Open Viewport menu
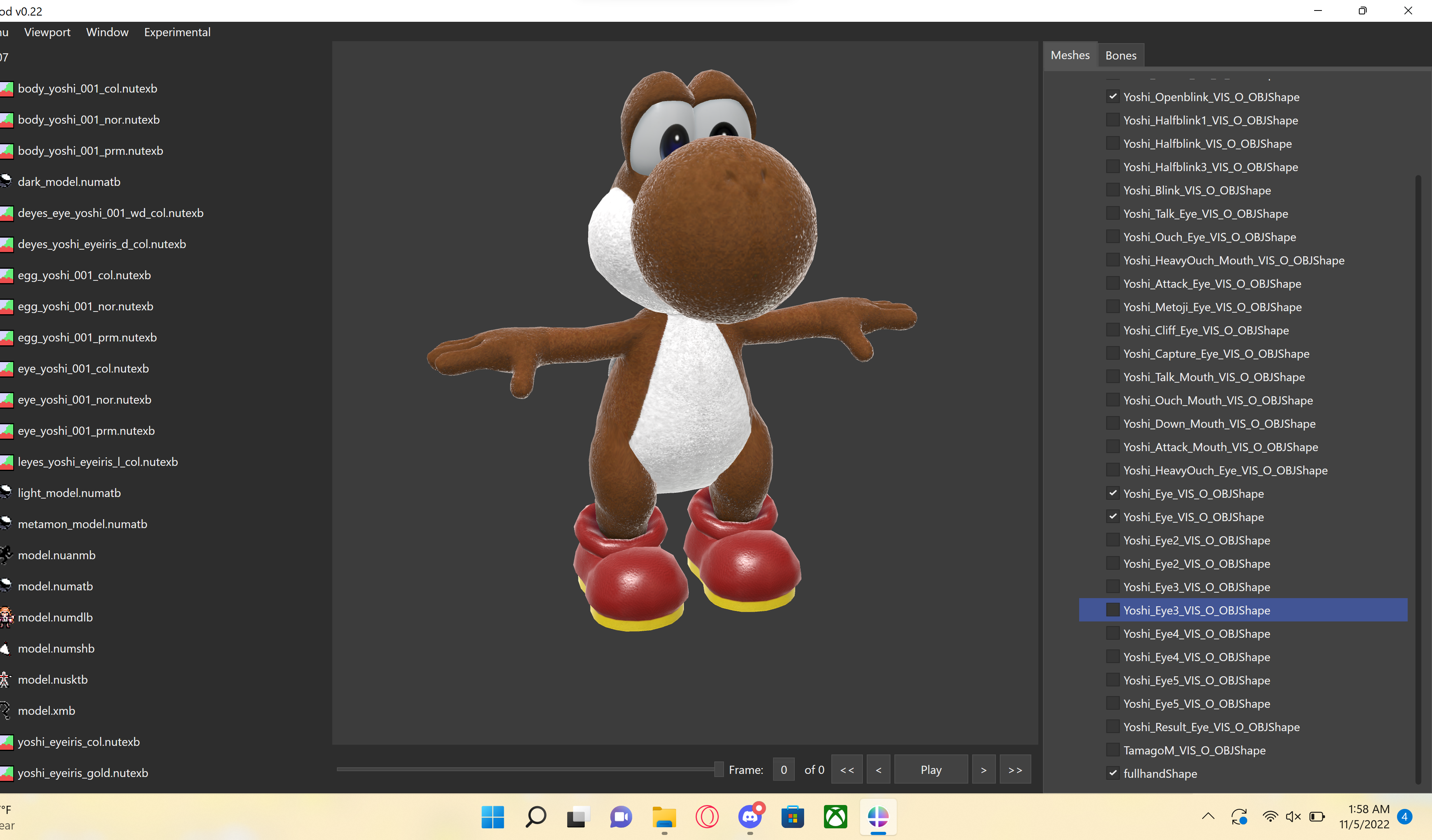Image resolution: width=1432 pixels, height=840 pixels. click(x=47, y=32)
